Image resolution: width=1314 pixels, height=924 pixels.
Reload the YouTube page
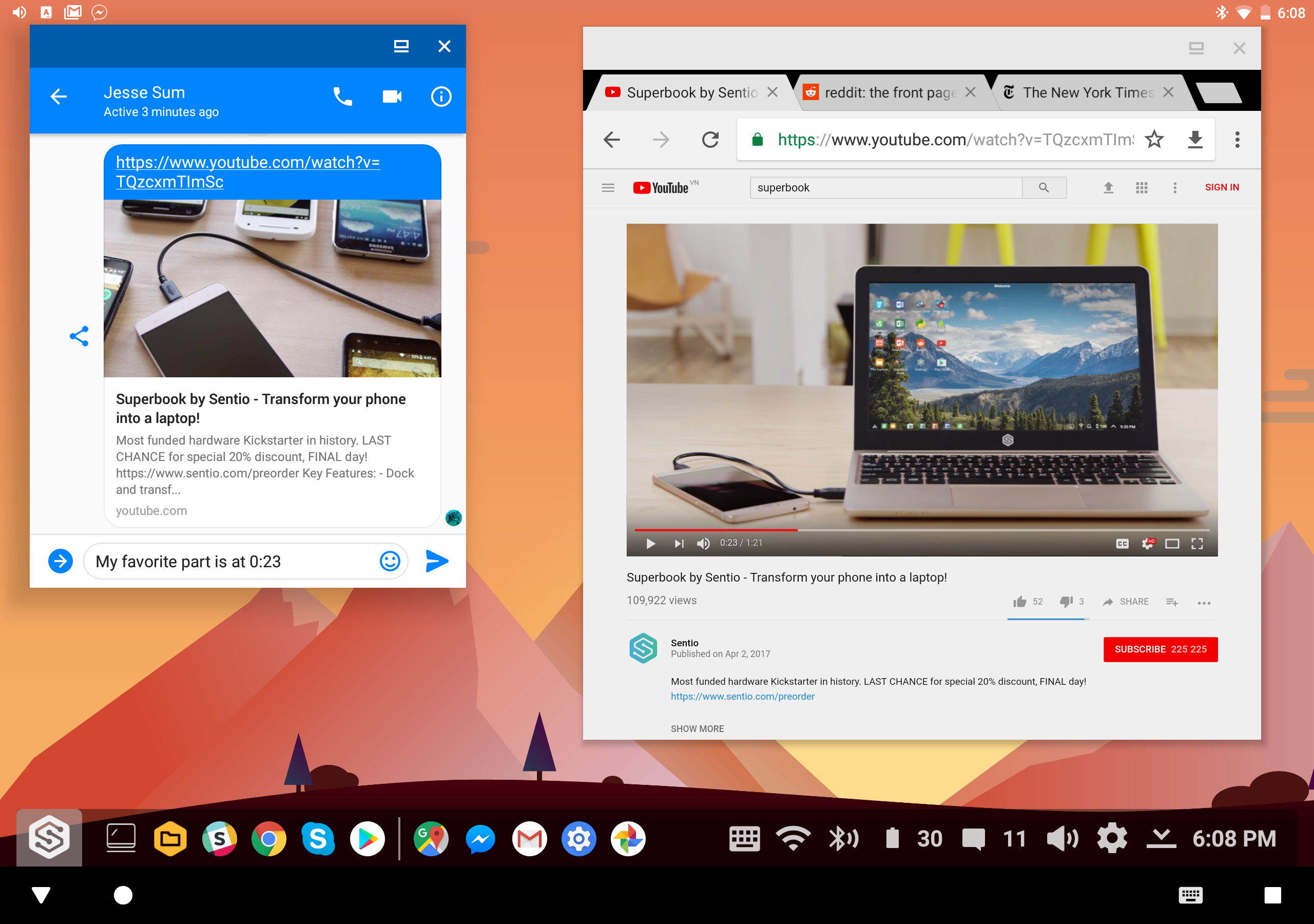(710, 139)
